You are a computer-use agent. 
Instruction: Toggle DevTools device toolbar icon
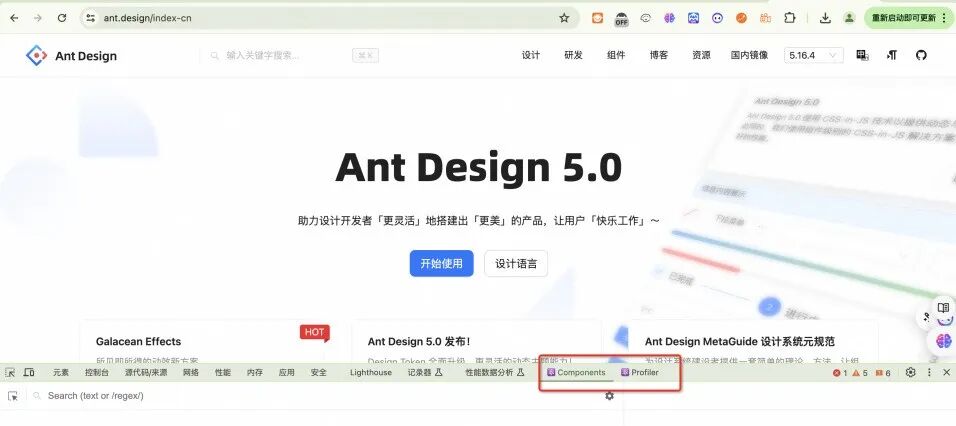29,372
